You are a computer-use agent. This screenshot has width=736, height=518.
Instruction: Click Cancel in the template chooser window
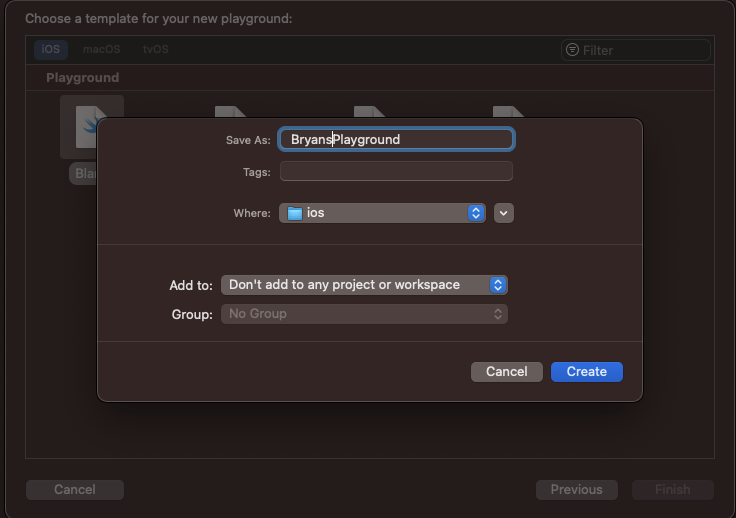pyautogui.click(x=75, y=489)
